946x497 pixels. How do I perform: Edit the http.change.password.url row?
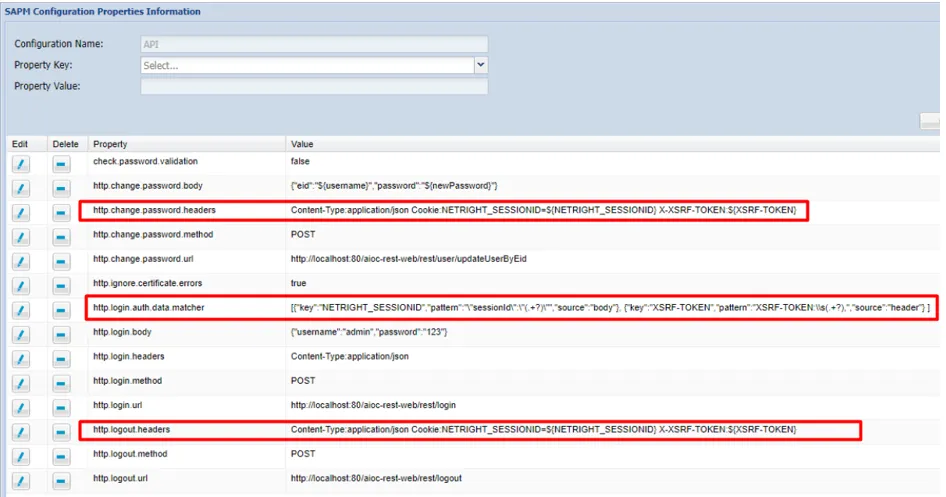pyautogui.click(x=21, y=262)
